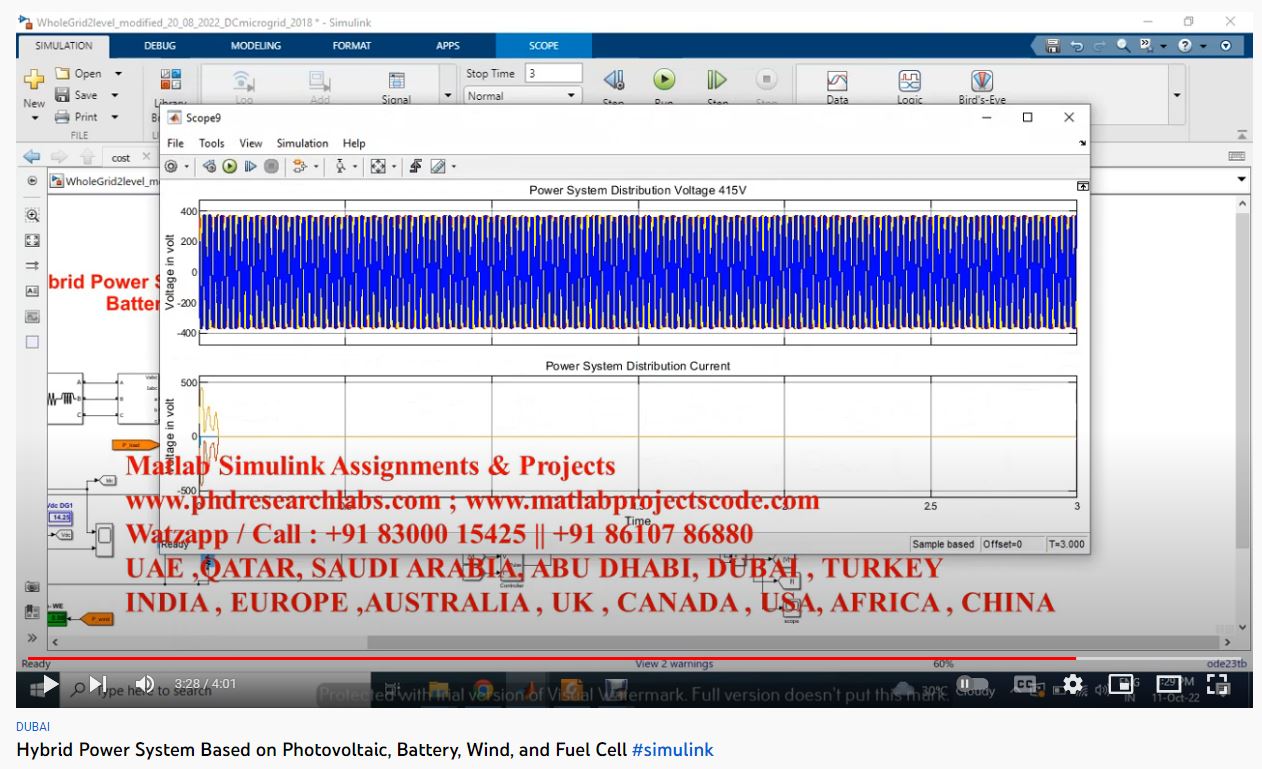Click the Scope9 style edit icon

[x=438, y=167]
